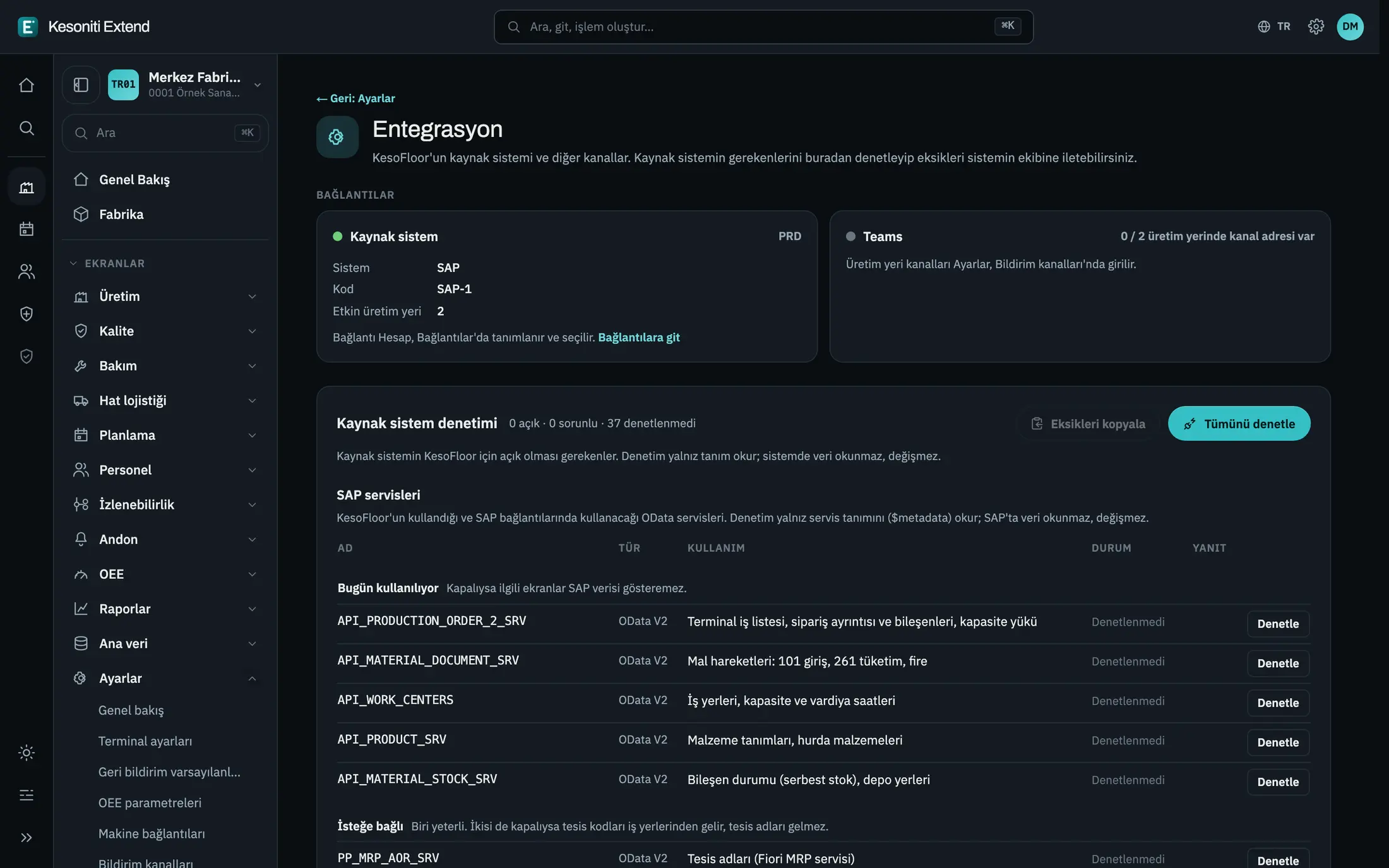
Task: Click API_MATERIAL_DOCUMENT_SRV service name
Action: [428, 660]
